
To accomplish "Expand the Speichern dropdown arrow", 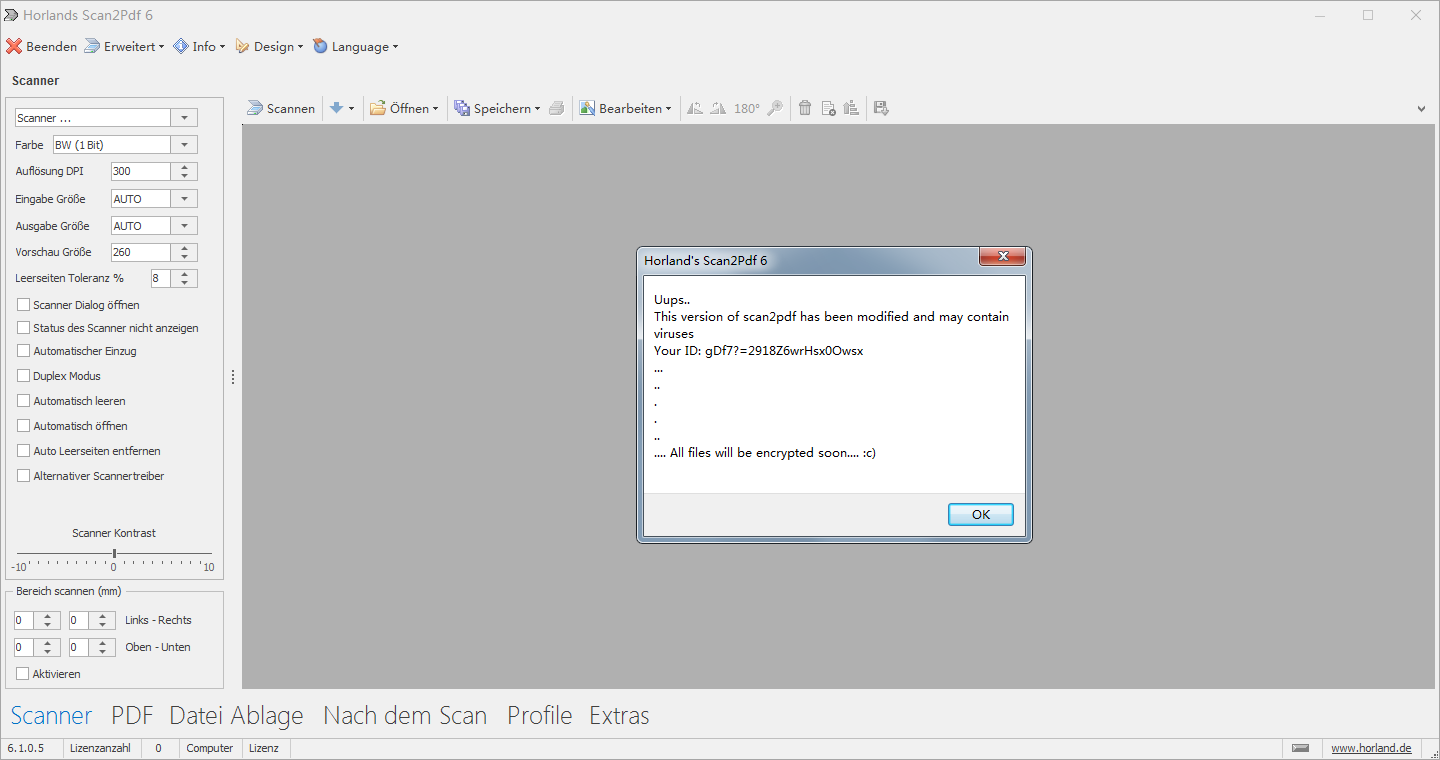I will point(537,108).
